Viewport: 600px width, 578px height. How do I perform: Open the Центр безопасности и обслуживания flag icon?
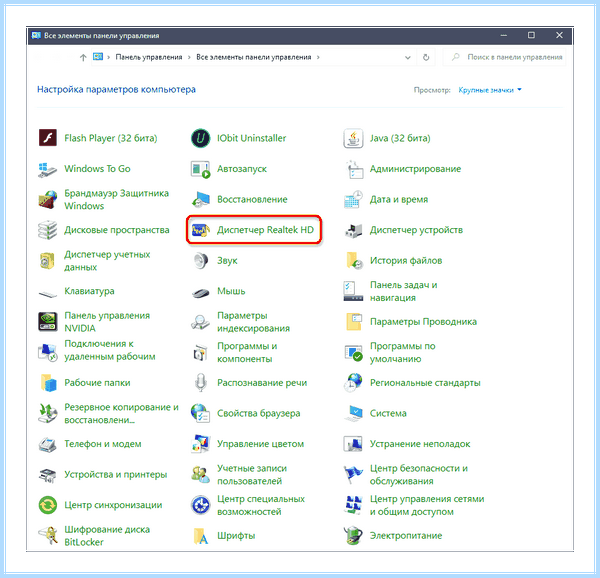click(353, 475)
